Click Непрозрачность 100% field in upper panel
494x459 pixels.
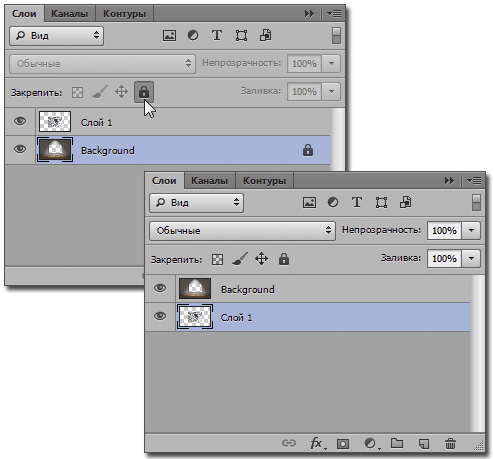(304, 63)
